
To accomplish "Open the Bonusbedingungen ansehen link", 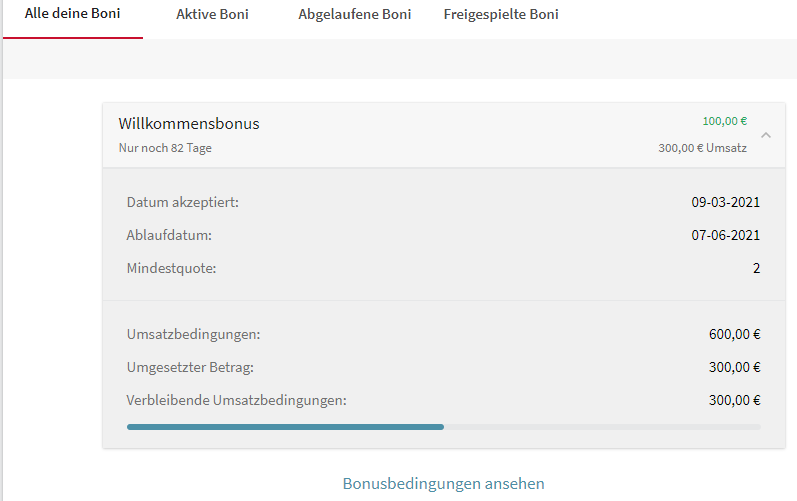I will (443, 484).
